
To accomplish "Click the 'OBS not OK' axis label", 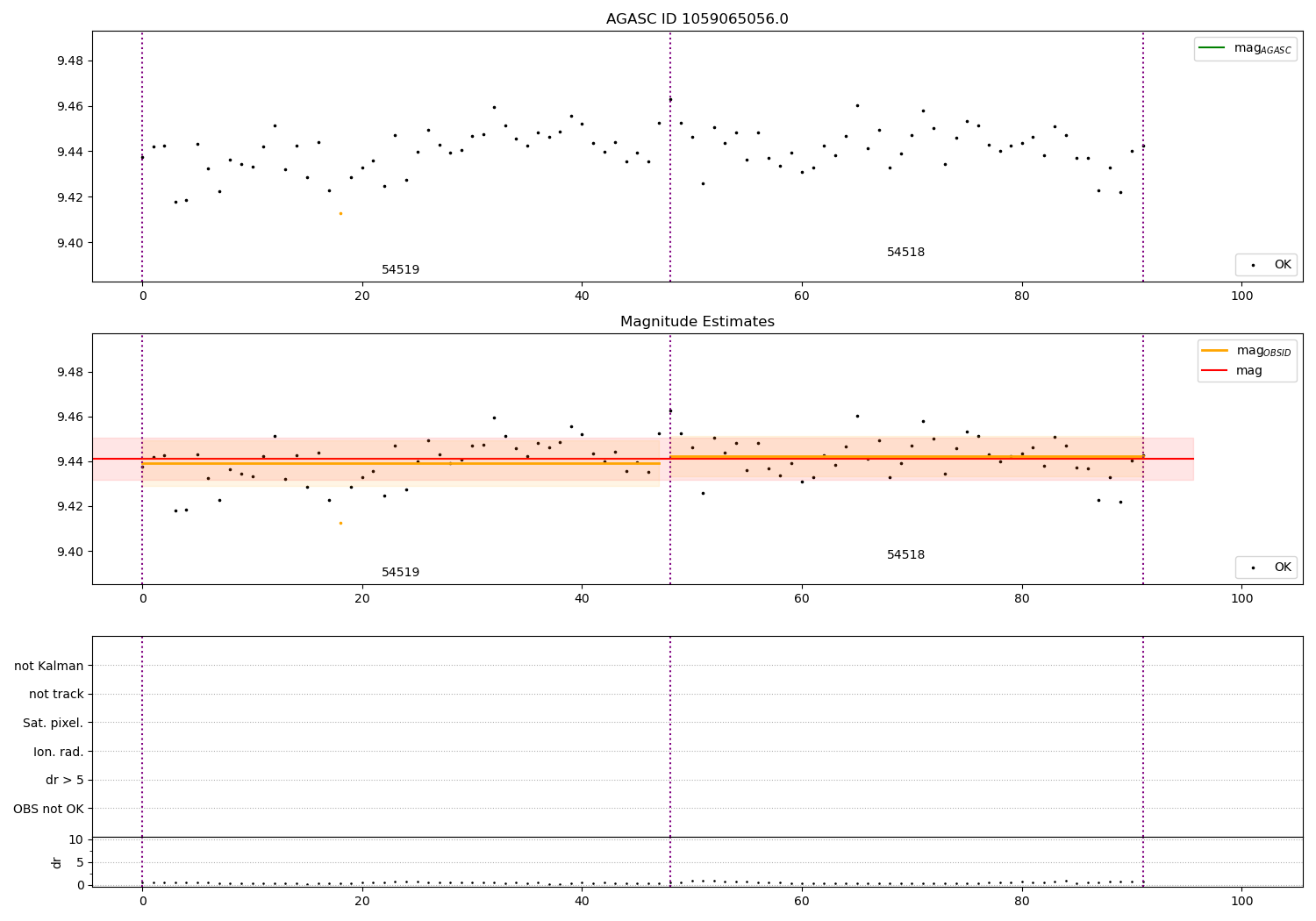I will [49, 809].
